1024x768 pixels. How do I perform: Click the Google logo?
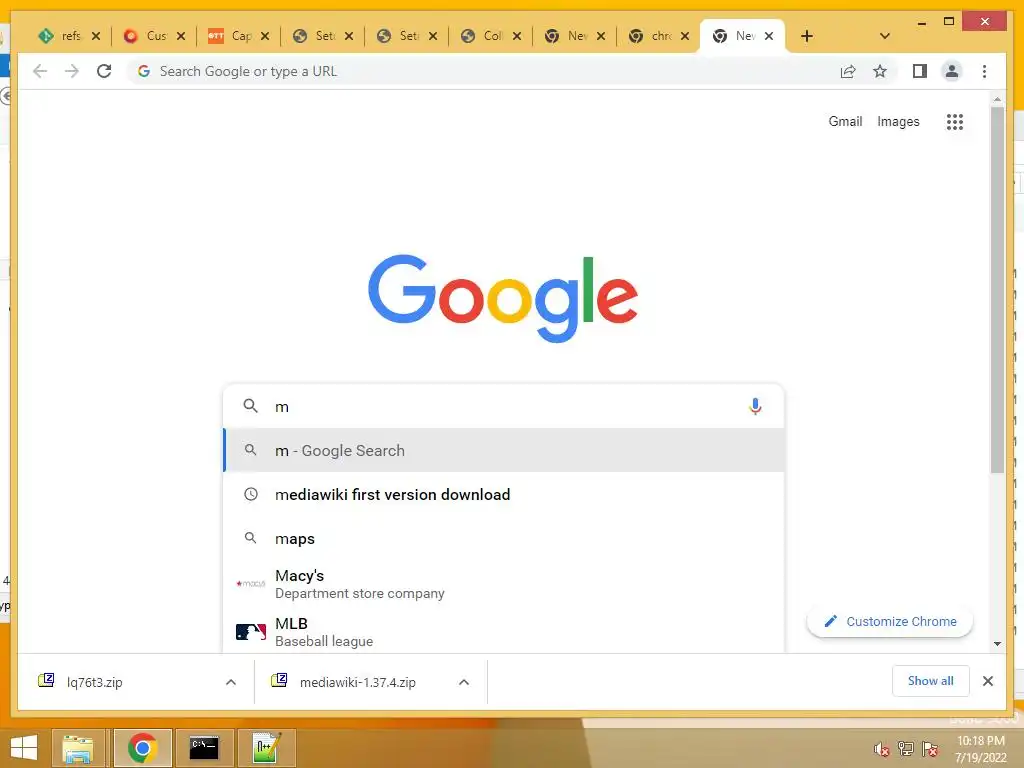[x=503, y=298]
